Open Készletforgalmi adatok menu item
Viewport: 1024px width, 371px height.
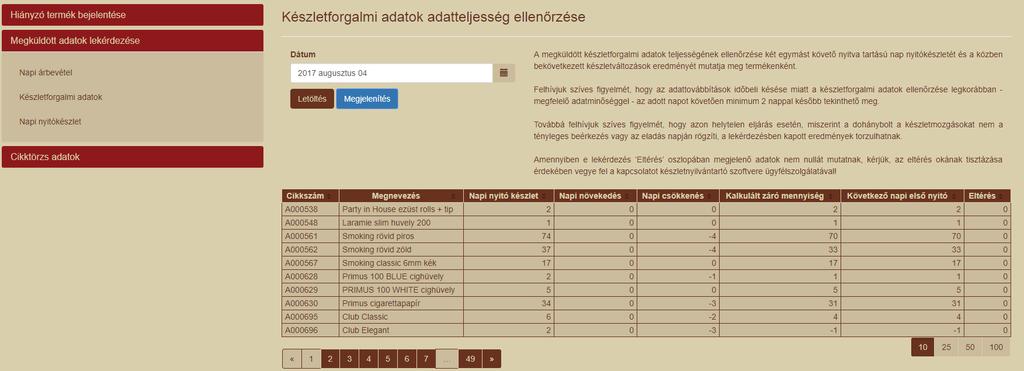61,97
